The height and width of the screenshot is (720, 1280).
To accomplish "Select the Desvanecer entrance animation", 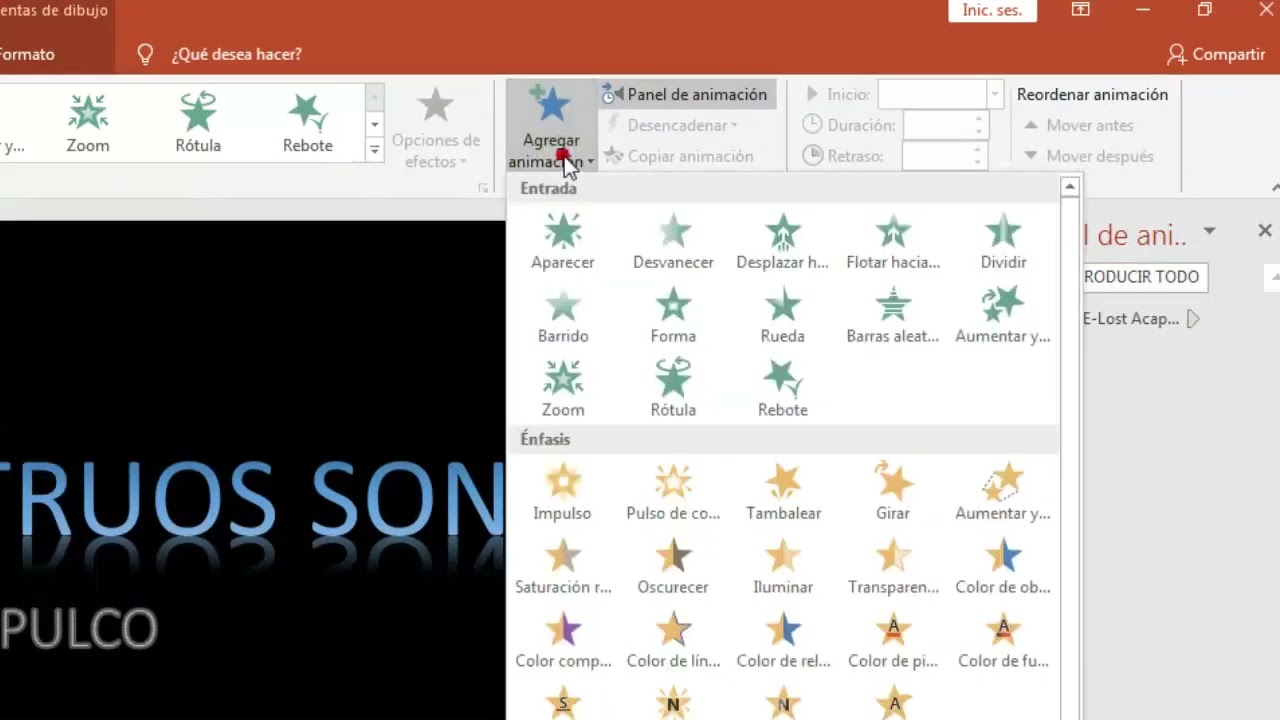I will (673, 242).
